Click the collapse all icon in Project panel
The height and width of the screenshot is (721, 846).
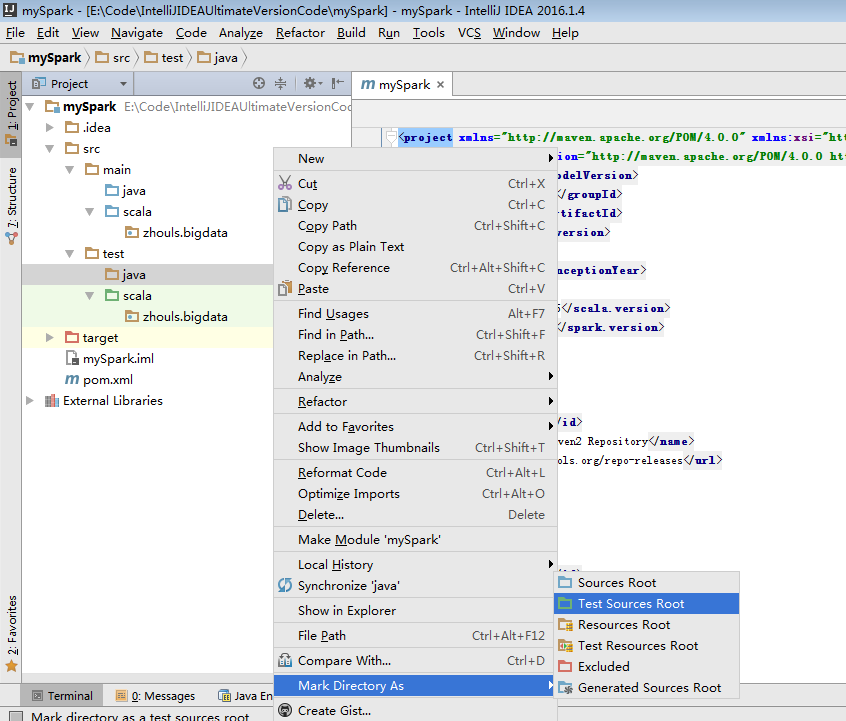pos(281,83)
